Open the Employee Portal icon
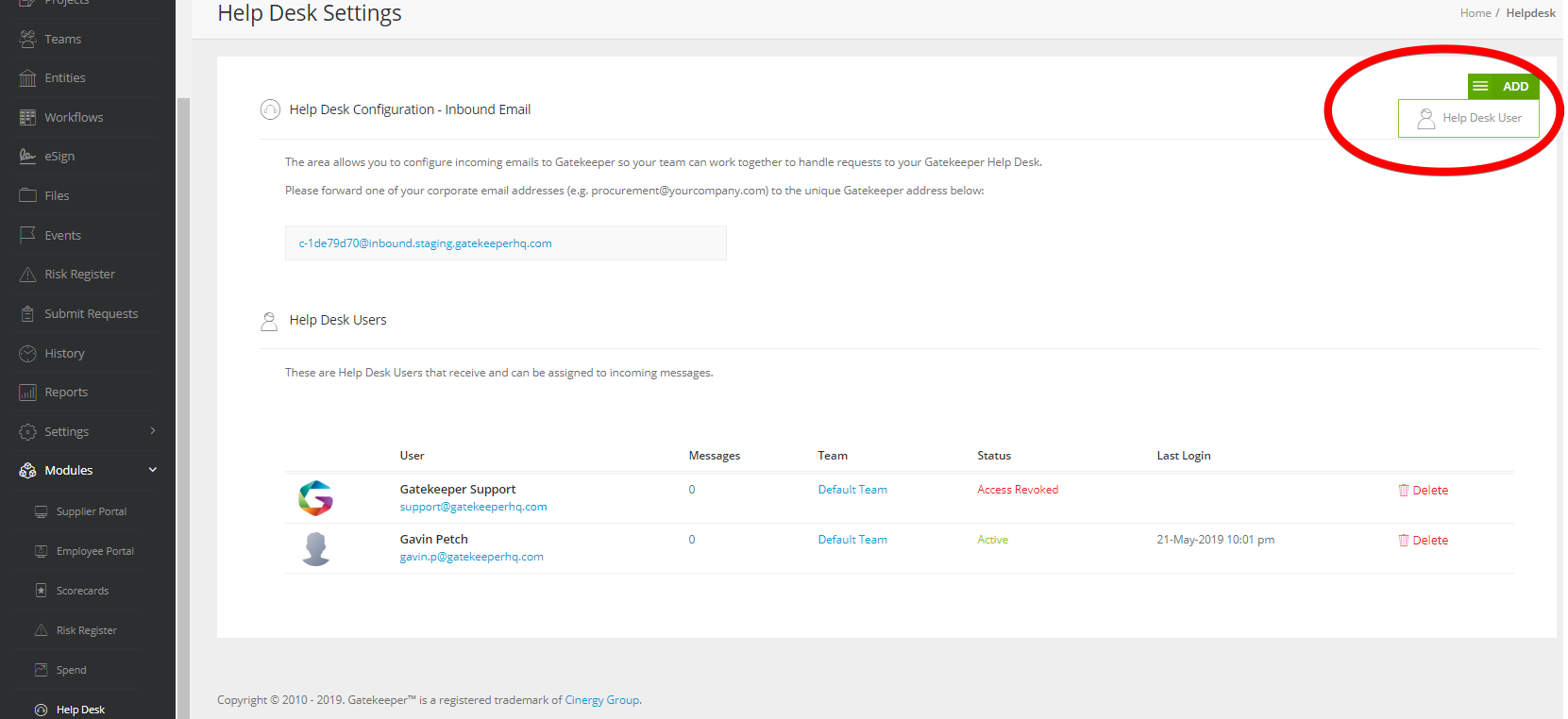The height and width of the screenshot is (719, 1568). pyautogui.click(x=41, y=551)
